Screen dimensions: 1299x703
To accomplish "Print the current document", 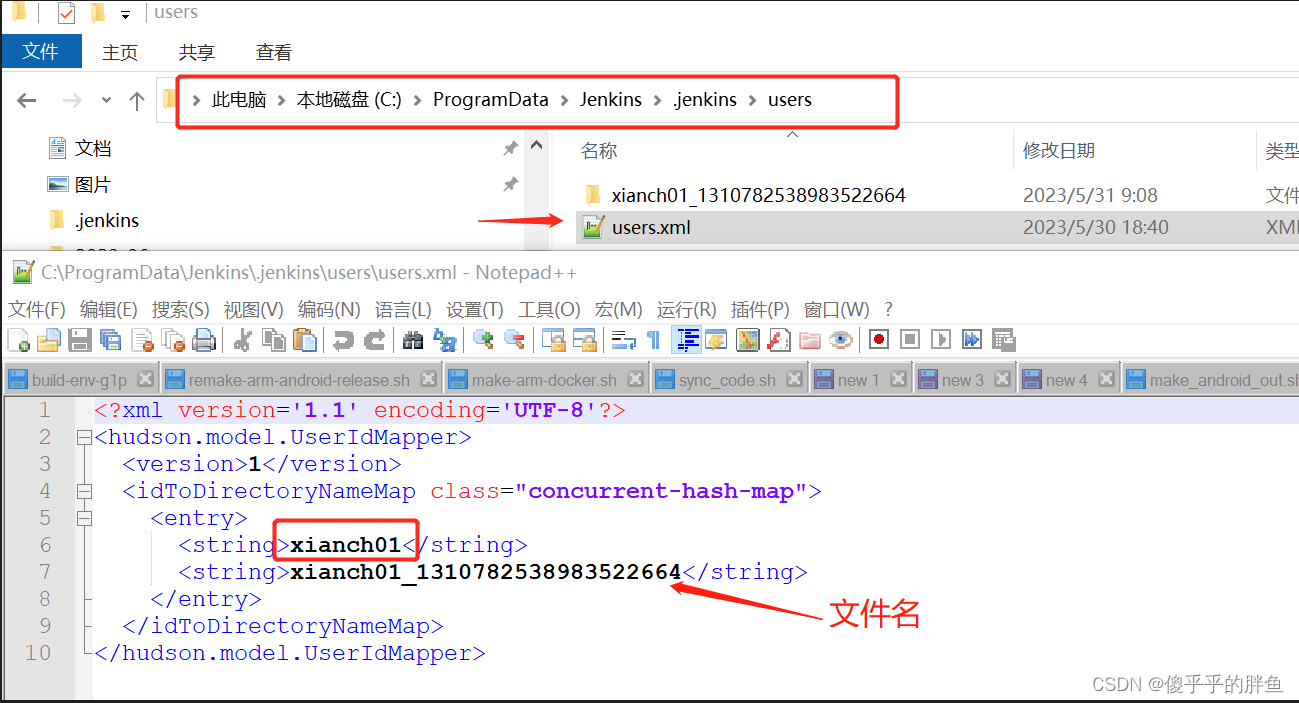I will 204,340.
